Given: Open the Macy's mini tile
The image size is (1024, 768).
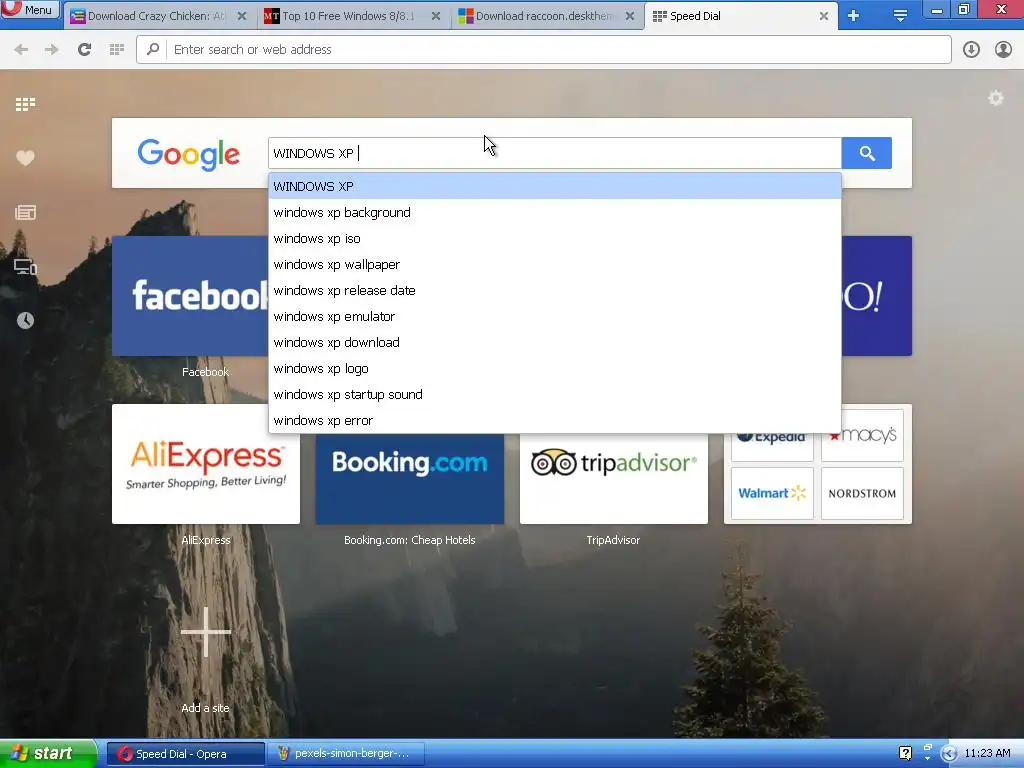Looking at the screenshot, I should (x=862, y=436).
